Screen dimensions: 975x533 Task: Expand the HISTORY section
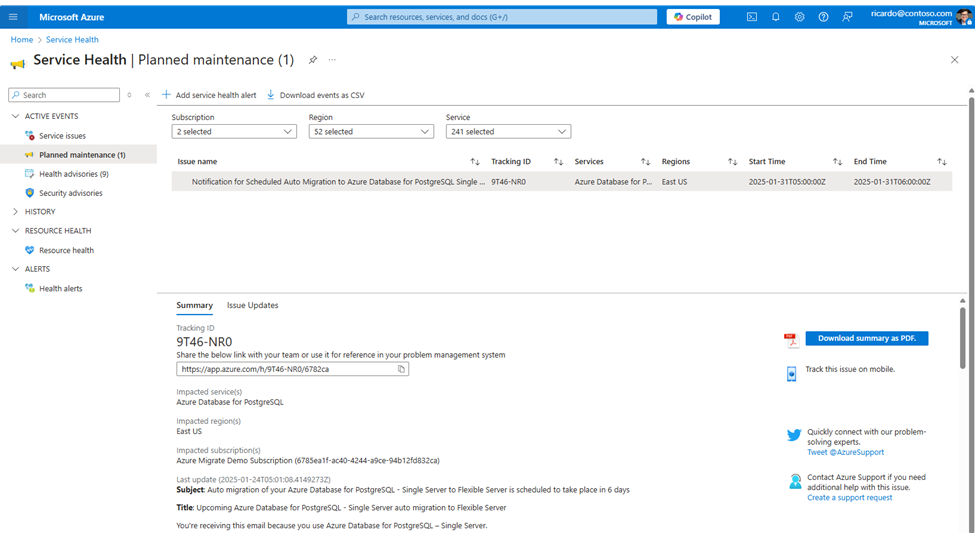click(16, 211)
